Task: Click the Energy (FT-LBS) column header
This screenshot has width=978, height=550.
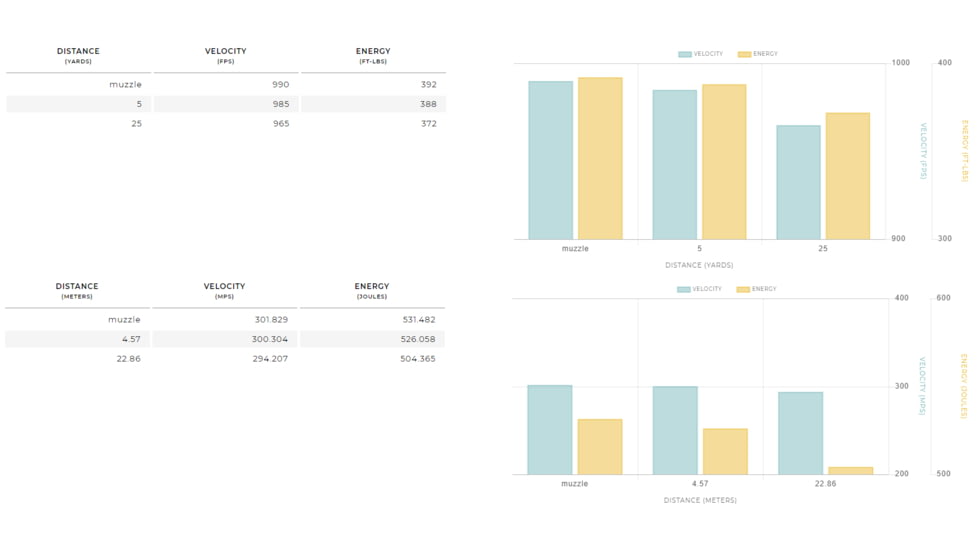Action: pyautogui.click(x=373, y=55)
